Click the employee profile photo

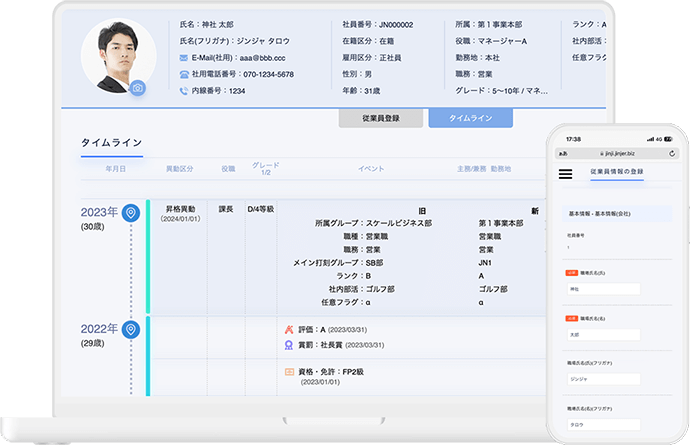114,57
